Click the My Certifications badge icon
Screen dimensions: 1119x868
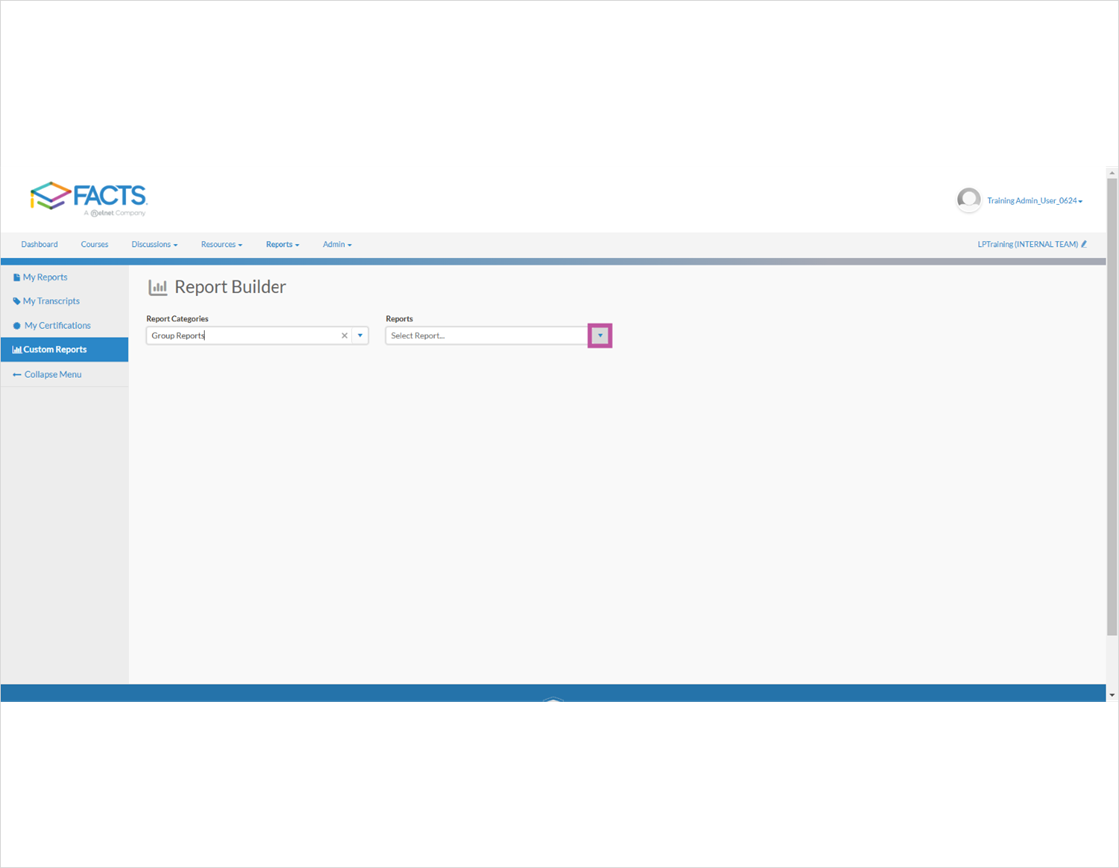tap(16, 325)
